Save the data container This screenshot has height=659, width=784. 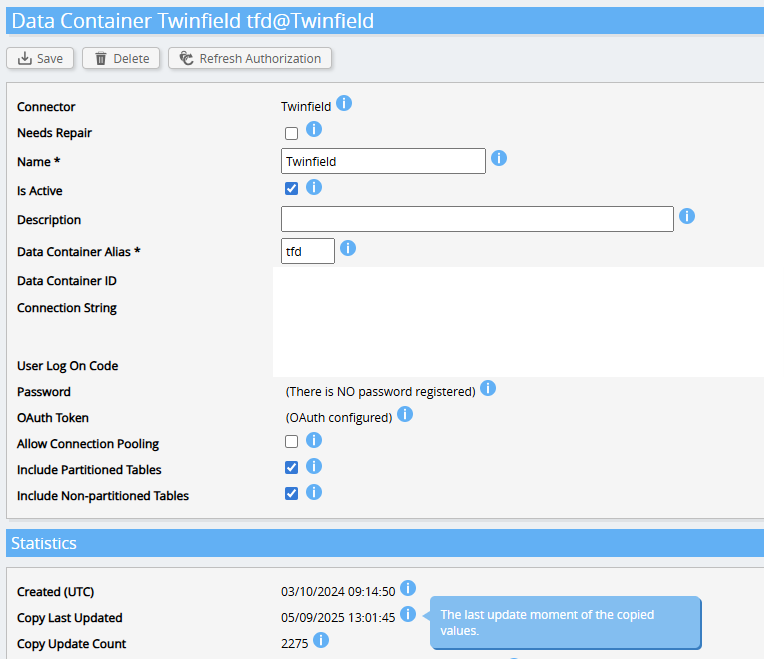[x=40, y=58]
